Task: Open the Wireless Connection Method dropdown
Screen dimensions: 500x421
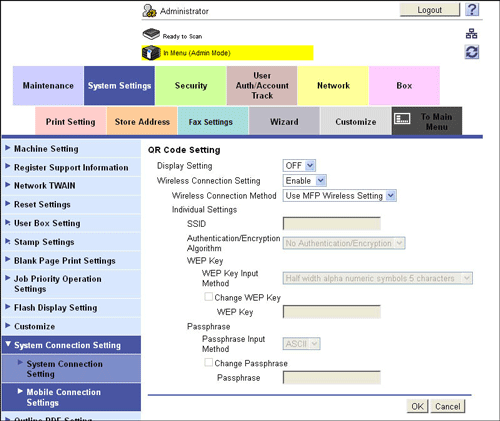Action: point(339,196)
